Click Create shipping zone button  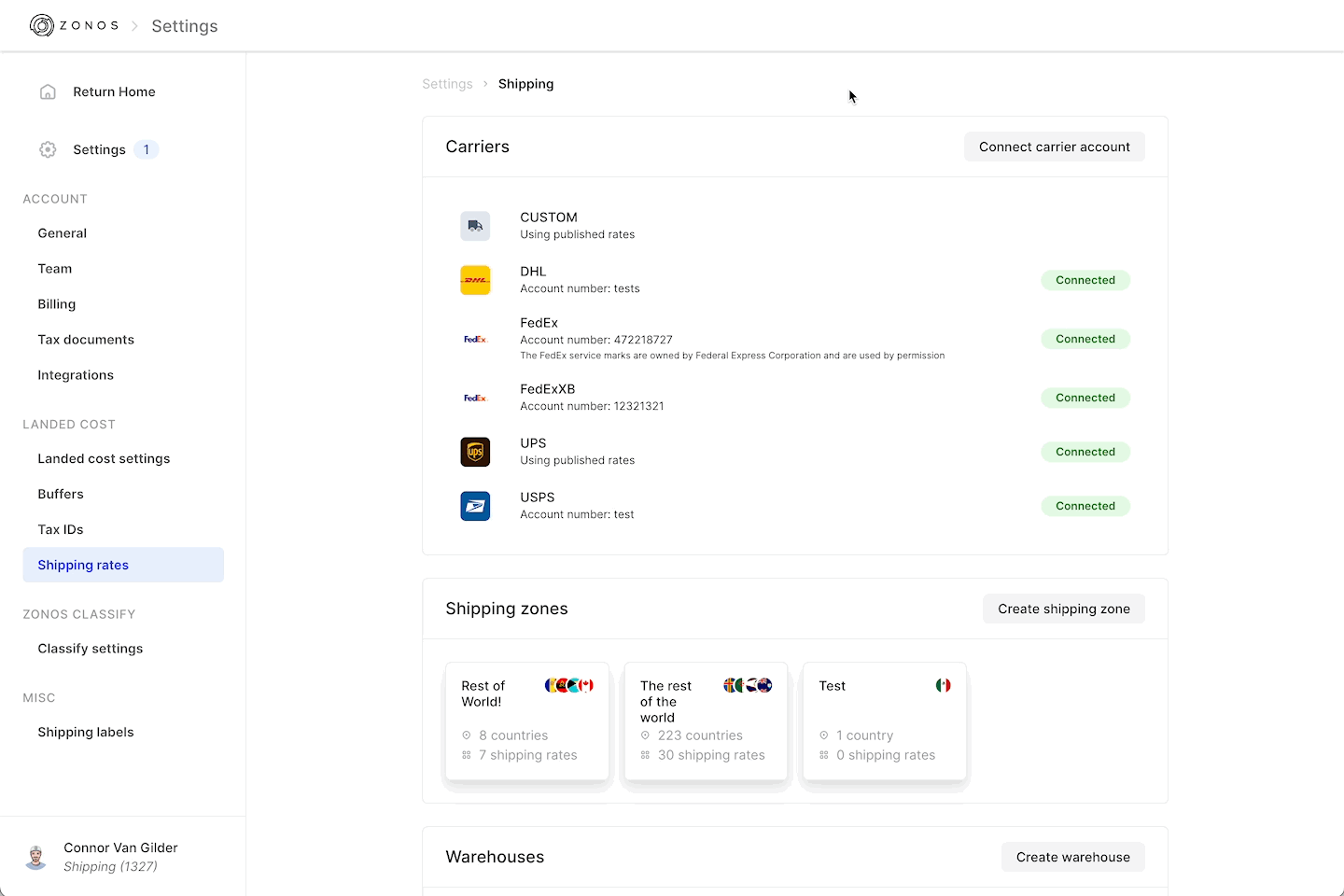point(1063,609)
